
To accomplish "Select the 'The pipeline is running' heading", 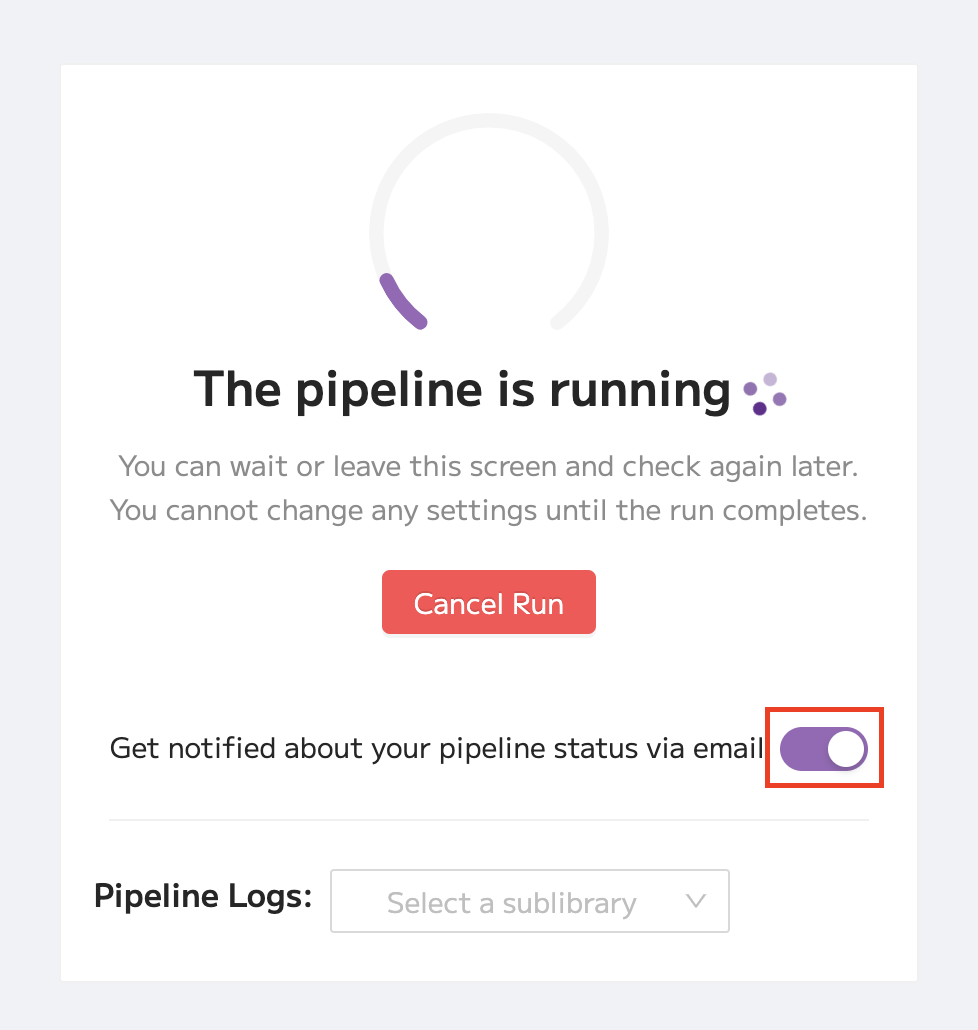I will (462, 390).
